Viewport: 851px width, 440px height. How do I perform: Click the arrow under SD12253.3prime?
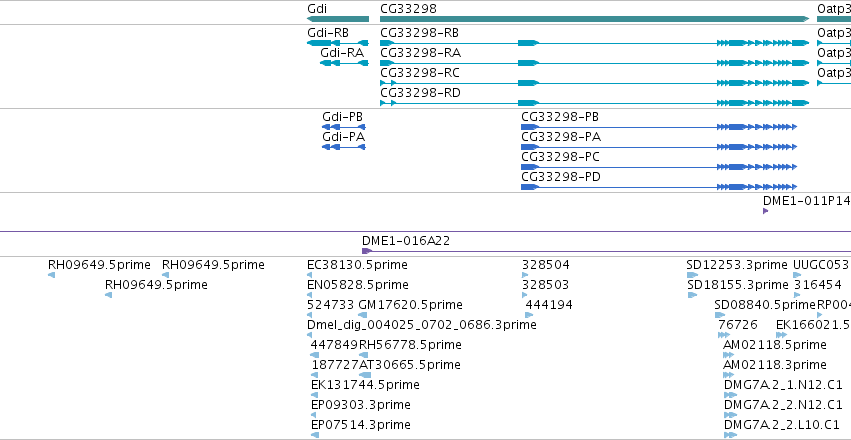[691, 275]
